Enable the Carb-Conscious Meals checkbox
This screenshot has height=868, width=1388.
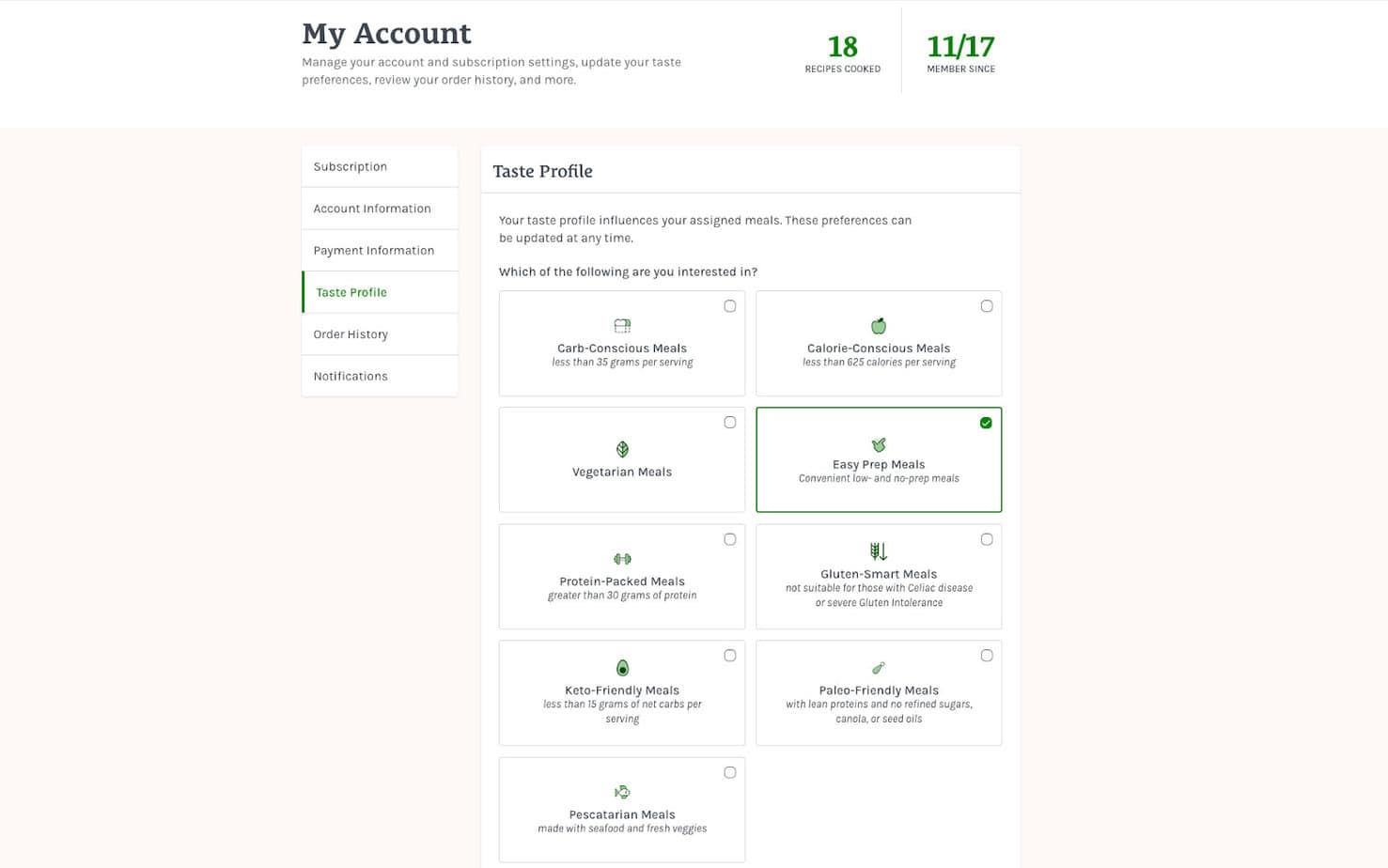(730, 306)
